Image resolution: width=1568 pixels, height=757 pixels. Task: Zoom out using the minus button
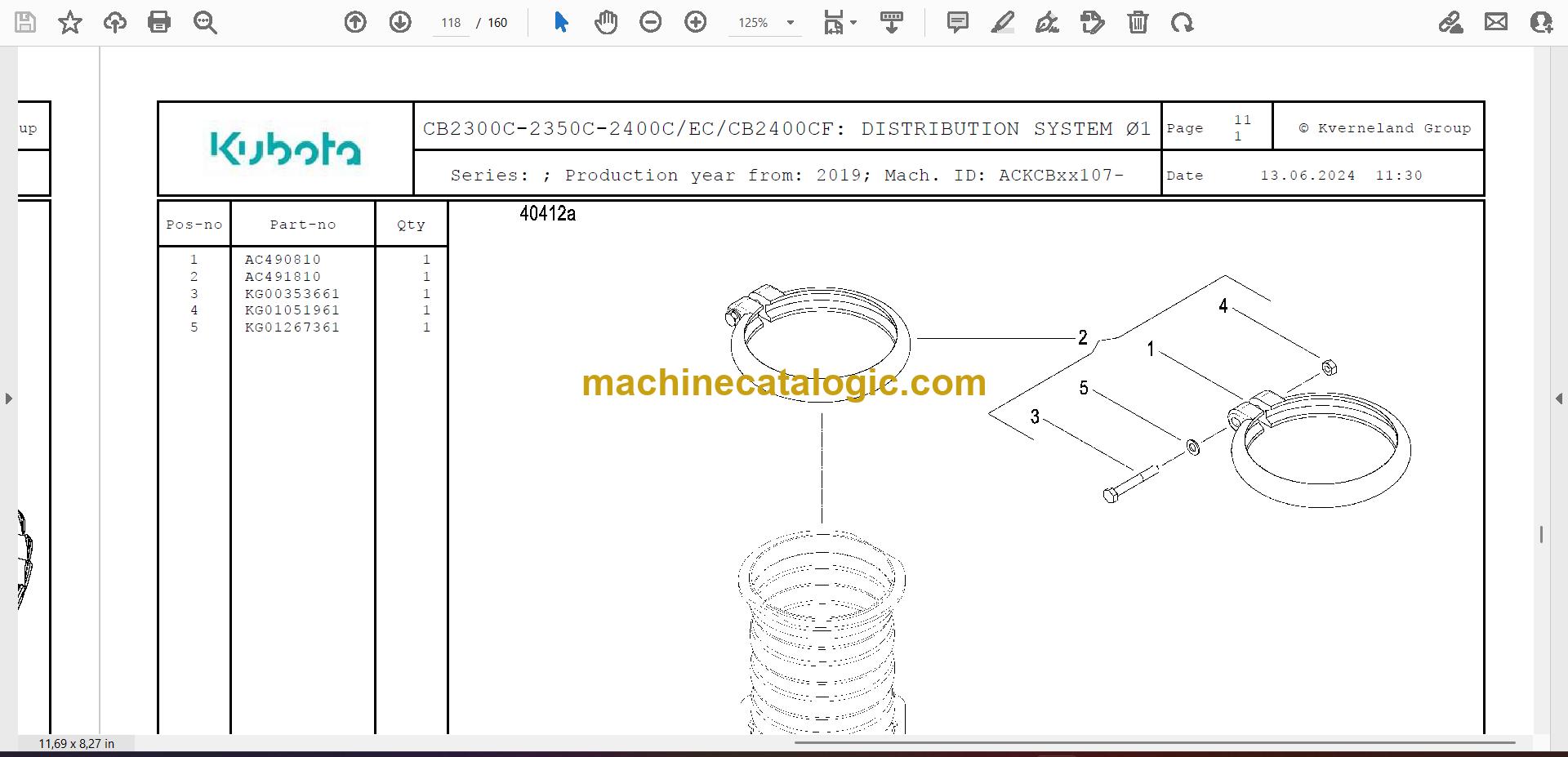tap(651, 22)
